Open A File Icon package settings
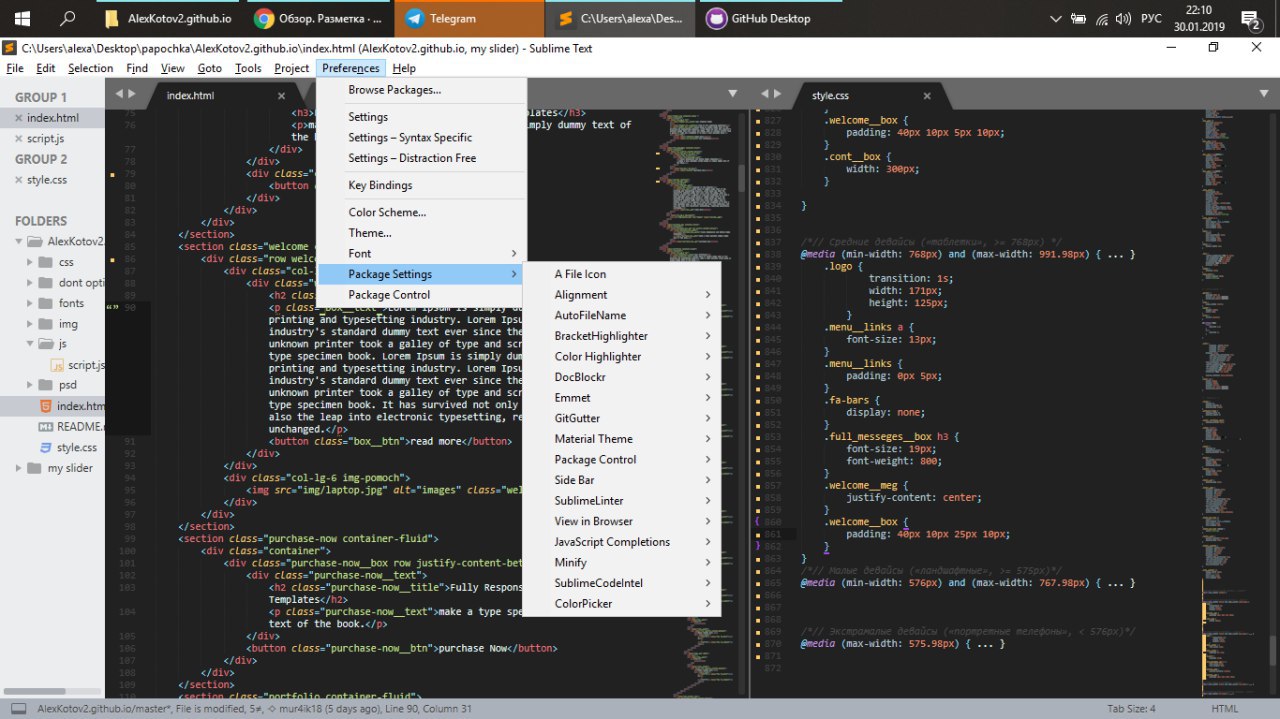 click(621, 274)
